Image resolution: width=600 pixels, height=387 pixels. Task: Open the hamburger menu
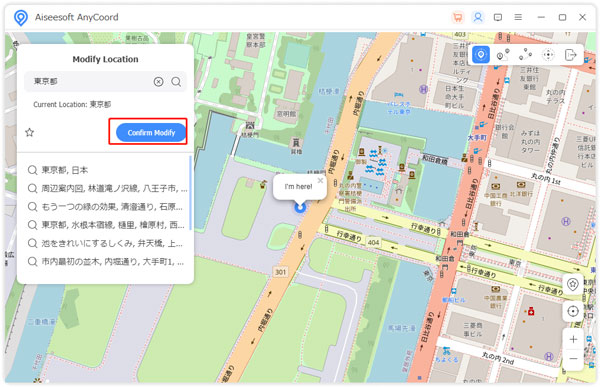[x=518, y=17]
